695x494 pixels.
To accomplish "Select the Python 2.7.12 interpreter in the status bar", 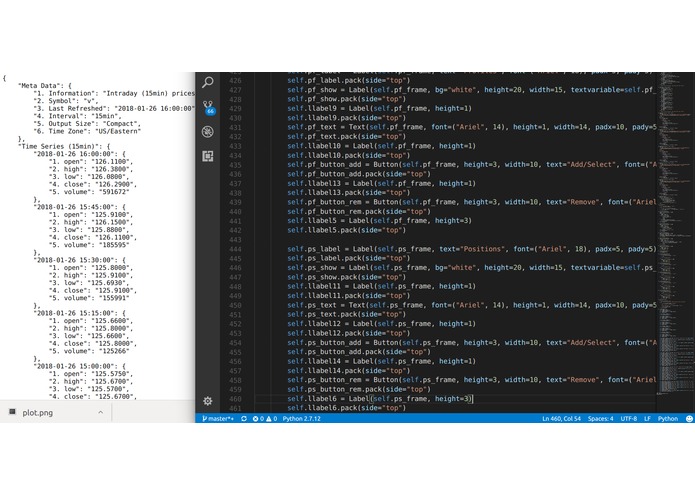I will (301, 419).
